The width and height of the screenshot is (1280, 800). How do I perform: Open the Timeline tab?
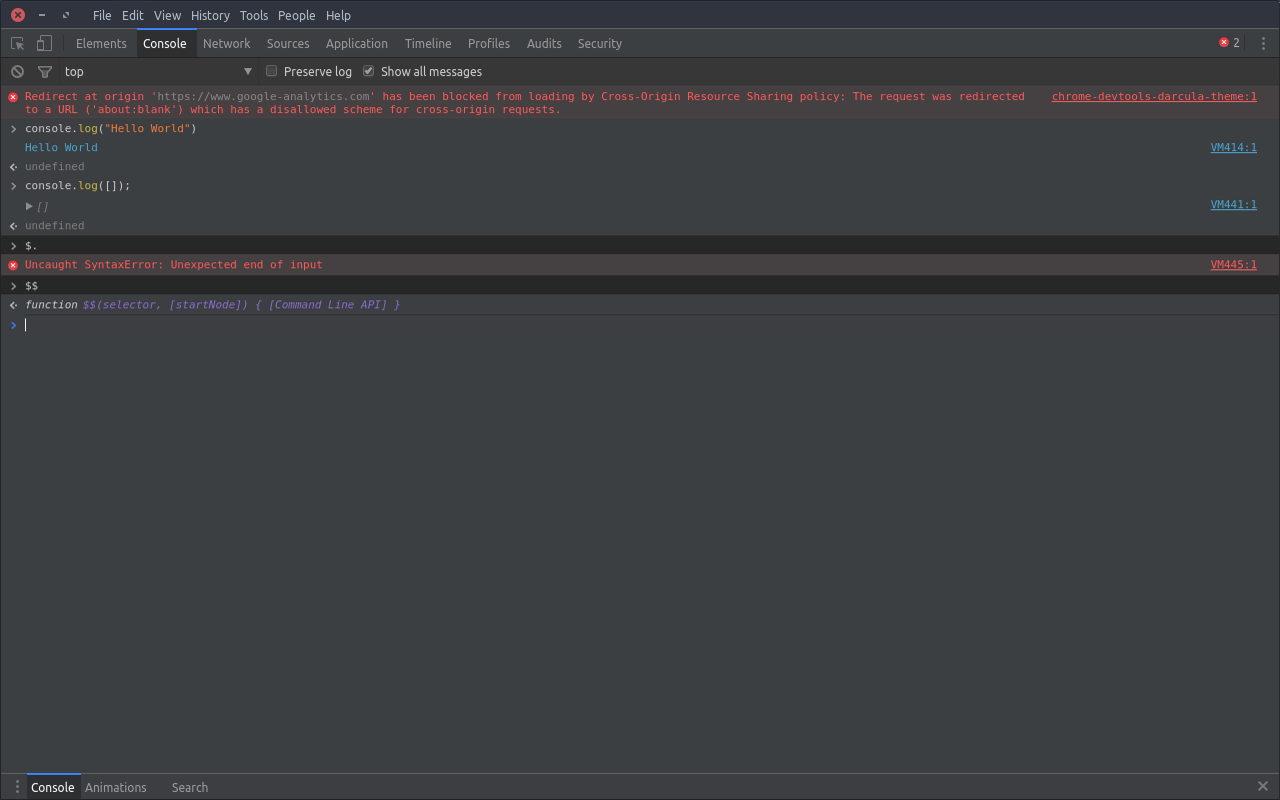tap(428, 43)
